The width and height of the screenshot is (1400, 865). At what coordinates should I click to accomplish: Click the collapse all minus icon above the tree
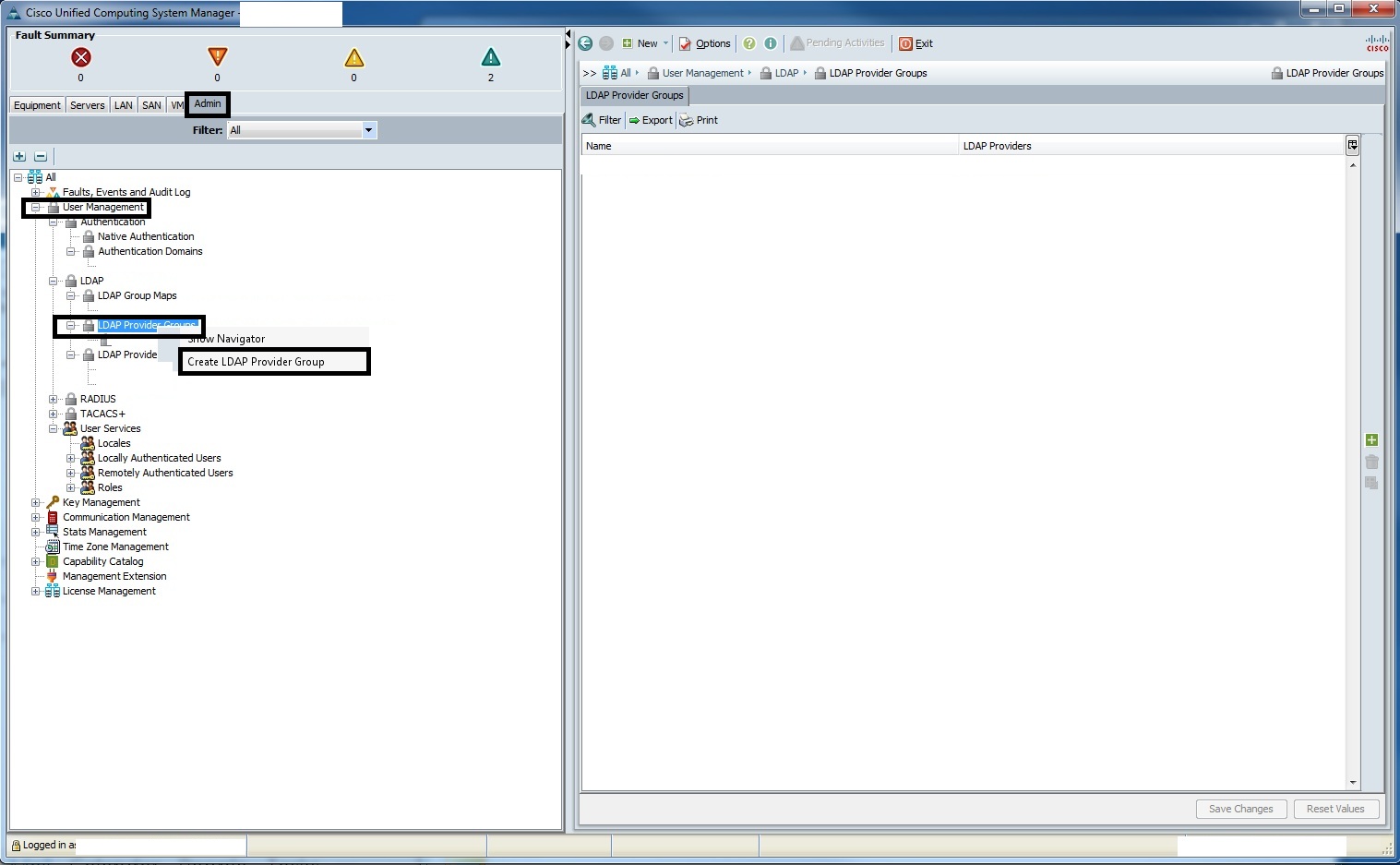(41, 156)
